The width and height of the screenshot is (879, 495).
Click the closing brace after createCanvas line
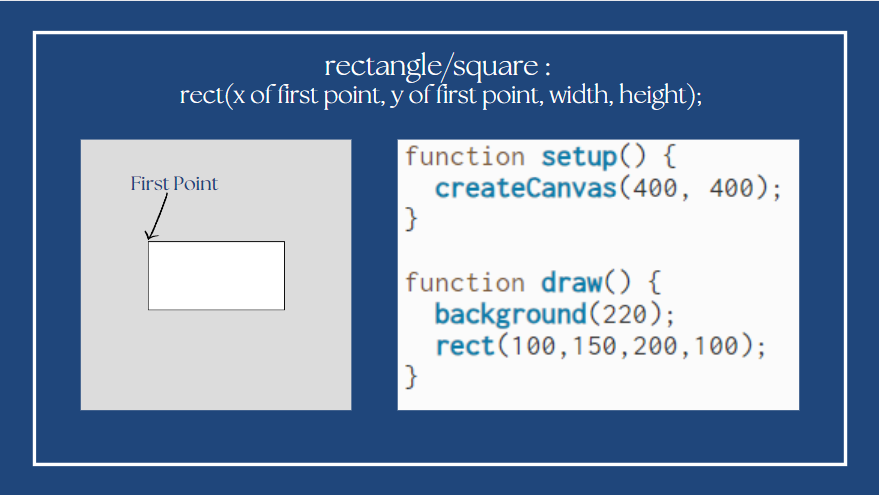coord(410,220)
